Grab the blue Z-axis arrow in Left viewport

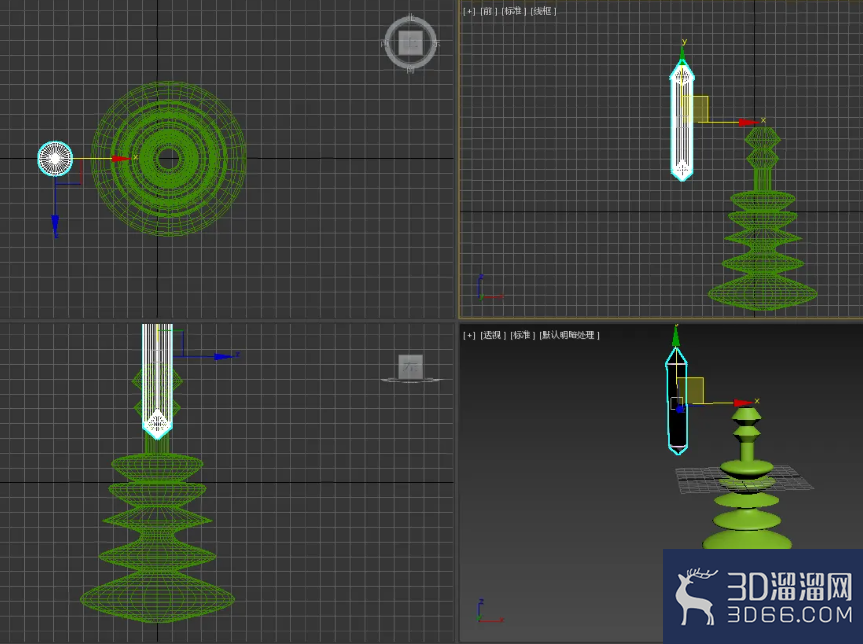[x=223, y=357]
